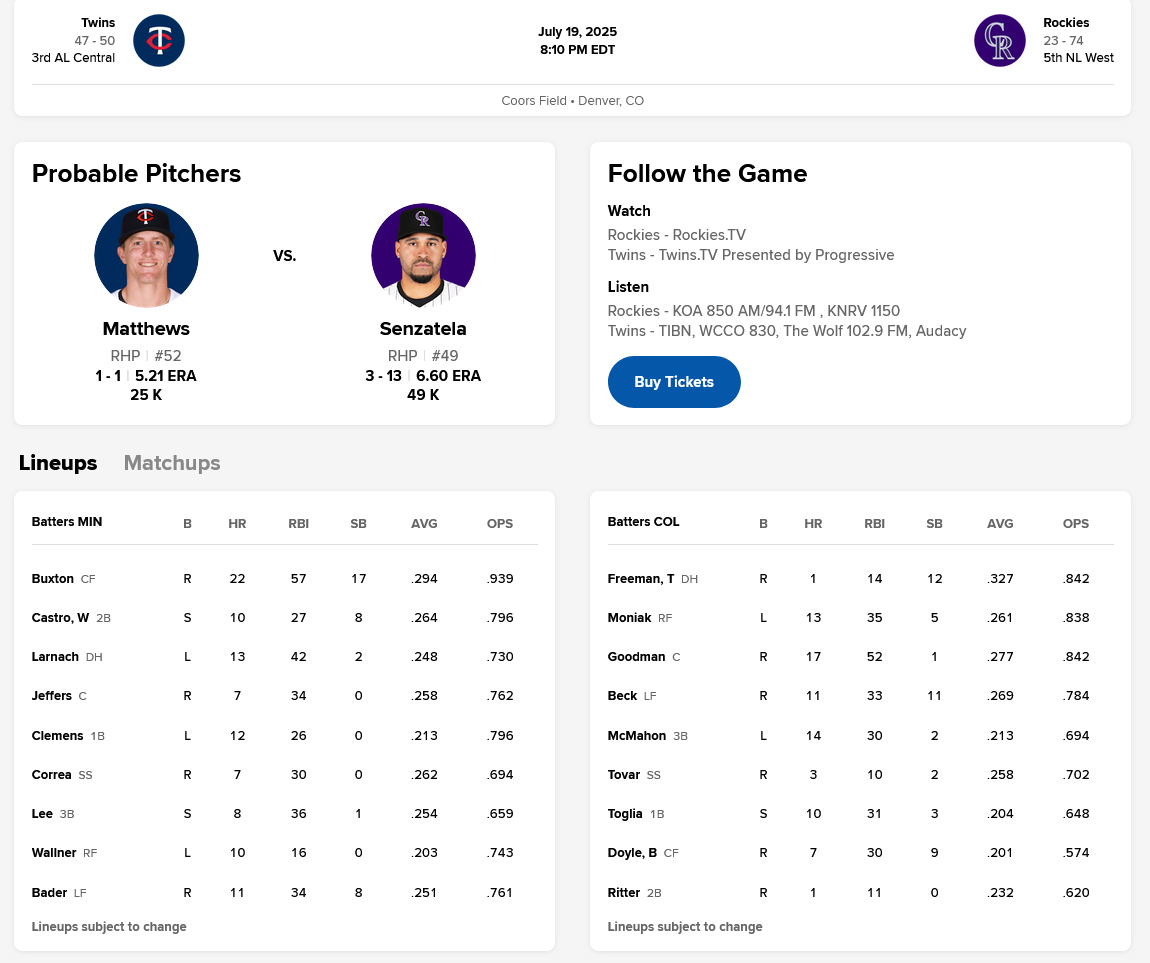Open Freeman, T player profile
The height and width of the screenshot is (963, 1150).
click(641, 578)
